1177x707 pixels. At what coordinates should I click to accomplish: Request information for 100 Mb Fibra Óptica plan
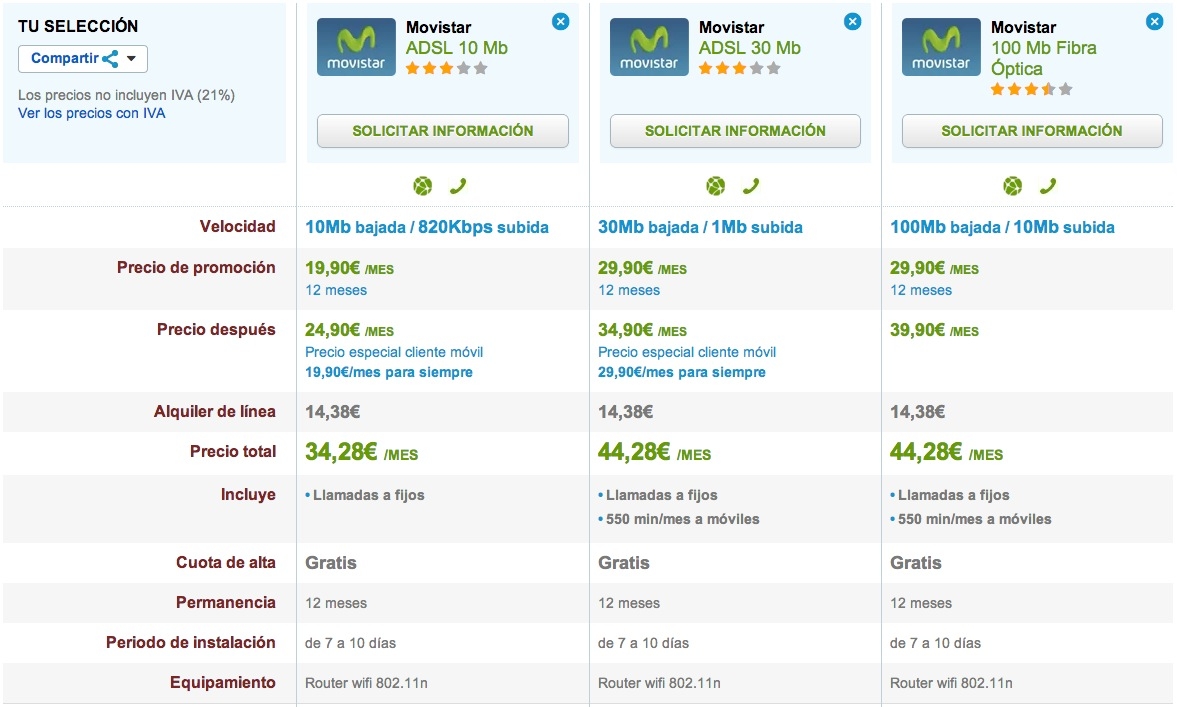(x=1032, y=131)
